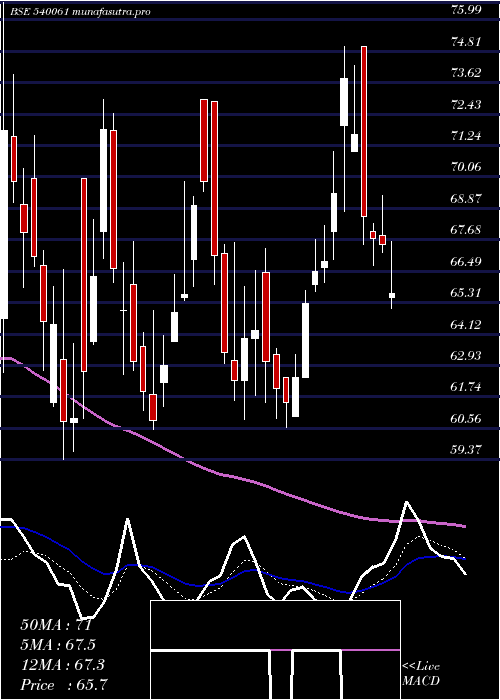Click the 70.06 price axis label
The width and height of the screenshot is (500, 700).
(x=466, y=167)
